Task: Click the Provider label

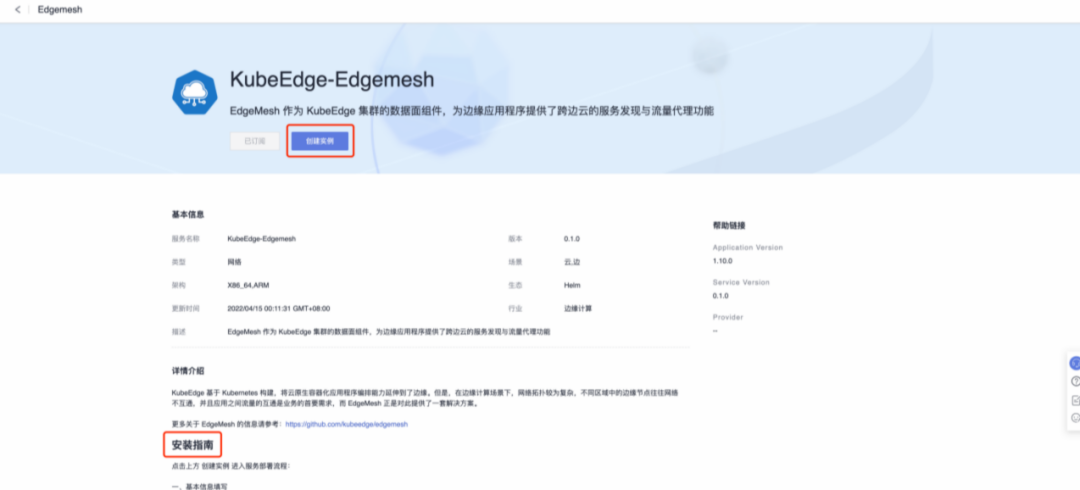Action: pos(728,318)
